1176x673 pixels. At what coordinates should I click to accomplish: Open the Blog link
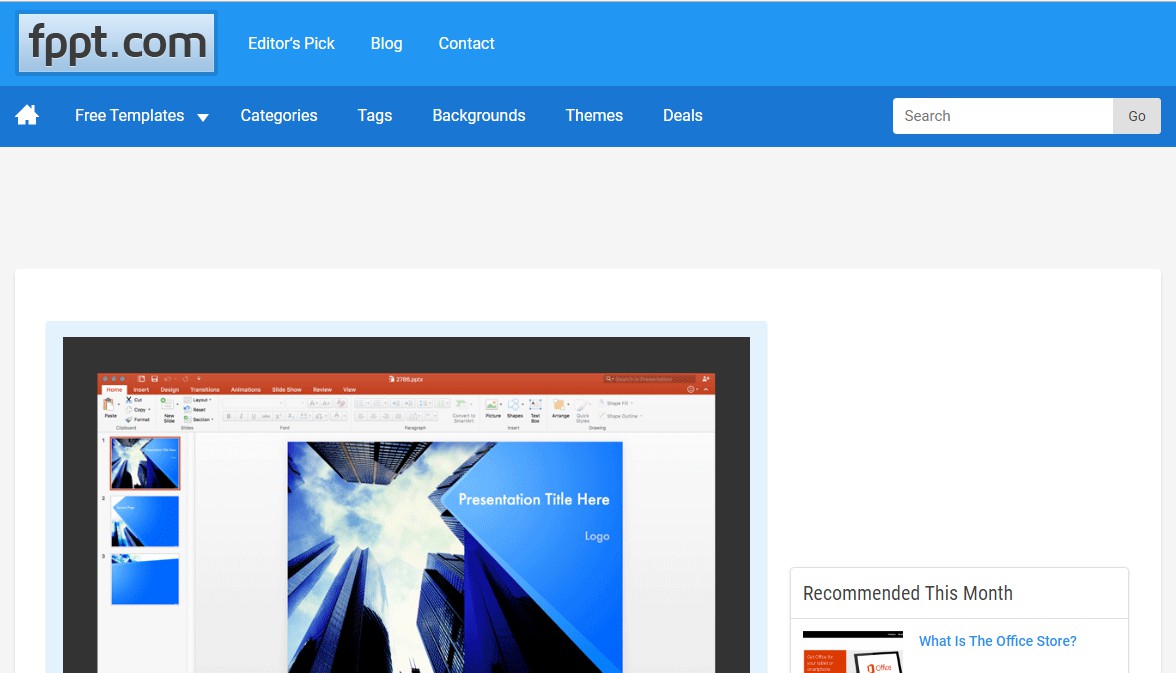click(x=386, y=44)
